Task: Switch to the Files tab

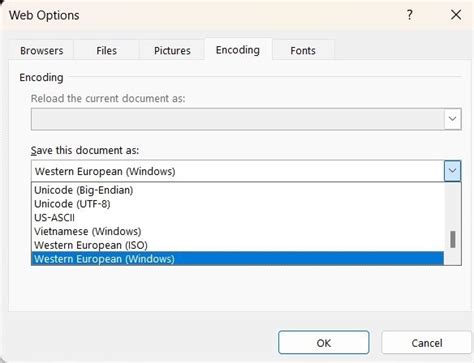Action: pyautogui.click(x=106, y=51)
